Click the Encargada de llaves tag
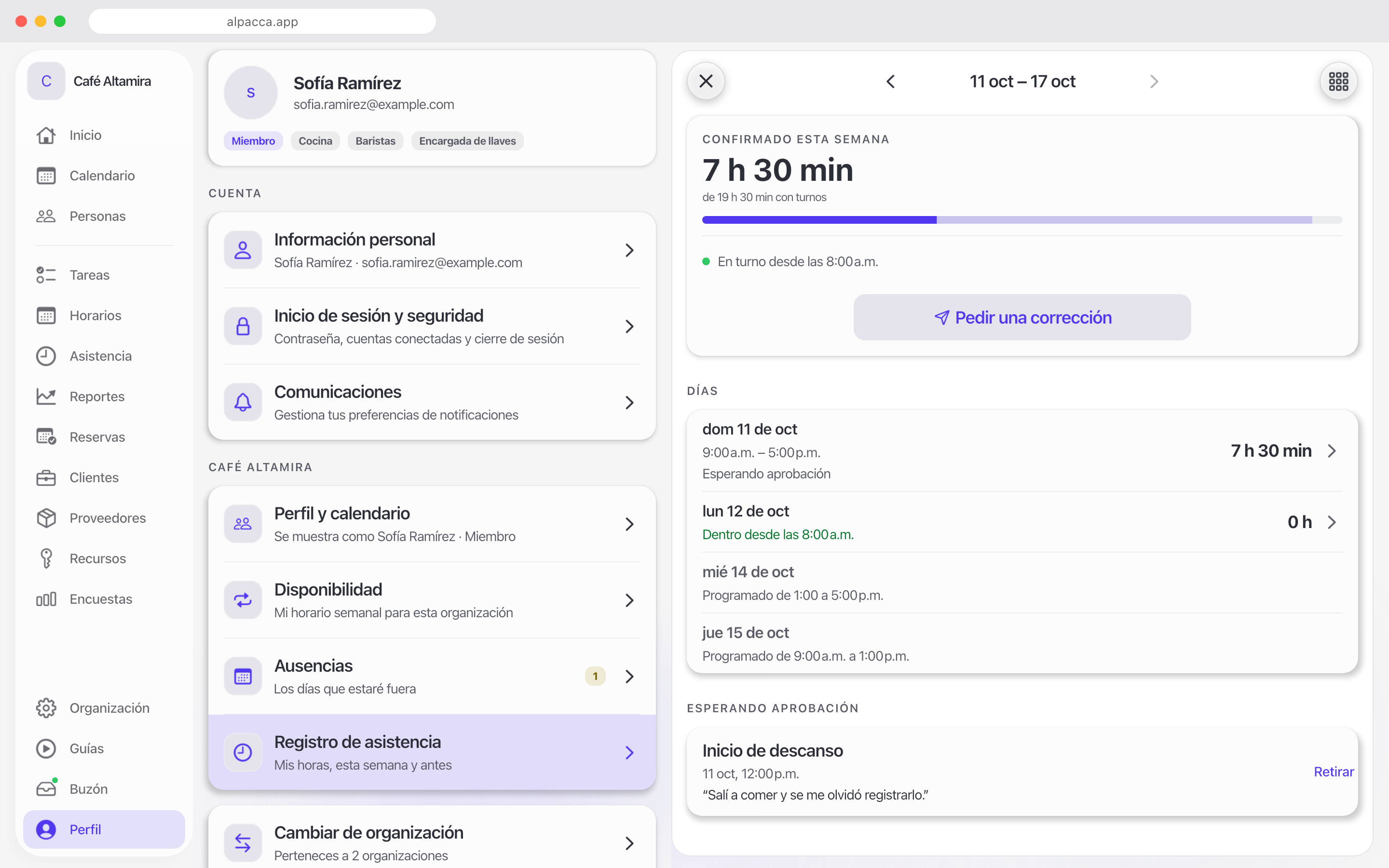This screenshot has width=1389, height=868. pos(467,141)
